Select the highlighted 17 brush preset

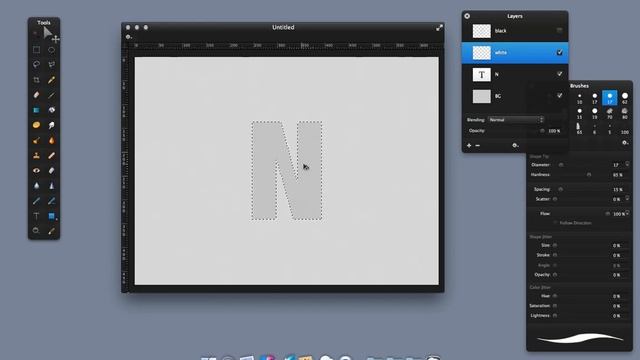pos(609,98)
